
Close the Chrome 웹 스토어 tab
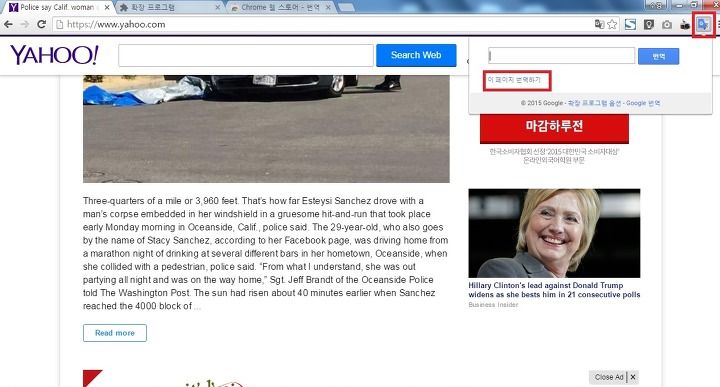point(328,8)
